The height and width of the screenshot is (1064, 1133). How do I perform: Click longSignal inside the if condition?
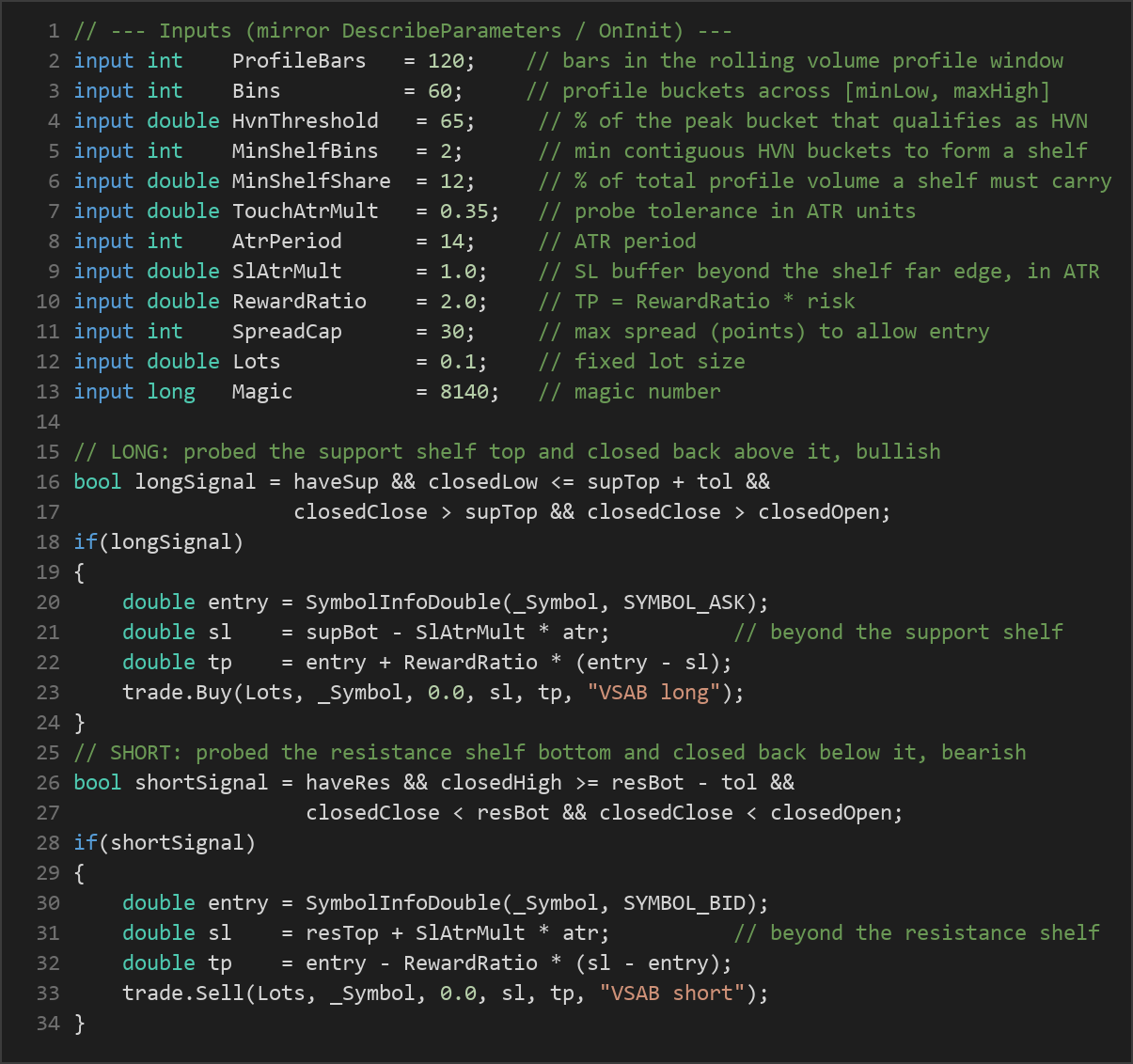coord(171,542)
